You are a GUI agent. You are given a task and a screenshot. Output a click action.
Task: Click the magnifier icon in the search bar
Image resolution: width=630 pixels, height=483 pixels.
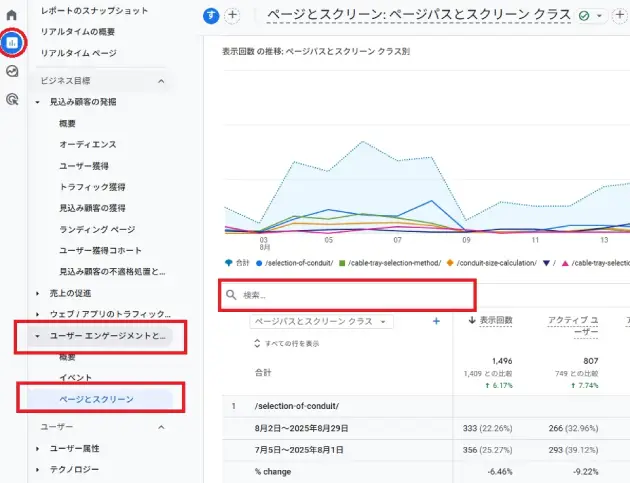231,295
